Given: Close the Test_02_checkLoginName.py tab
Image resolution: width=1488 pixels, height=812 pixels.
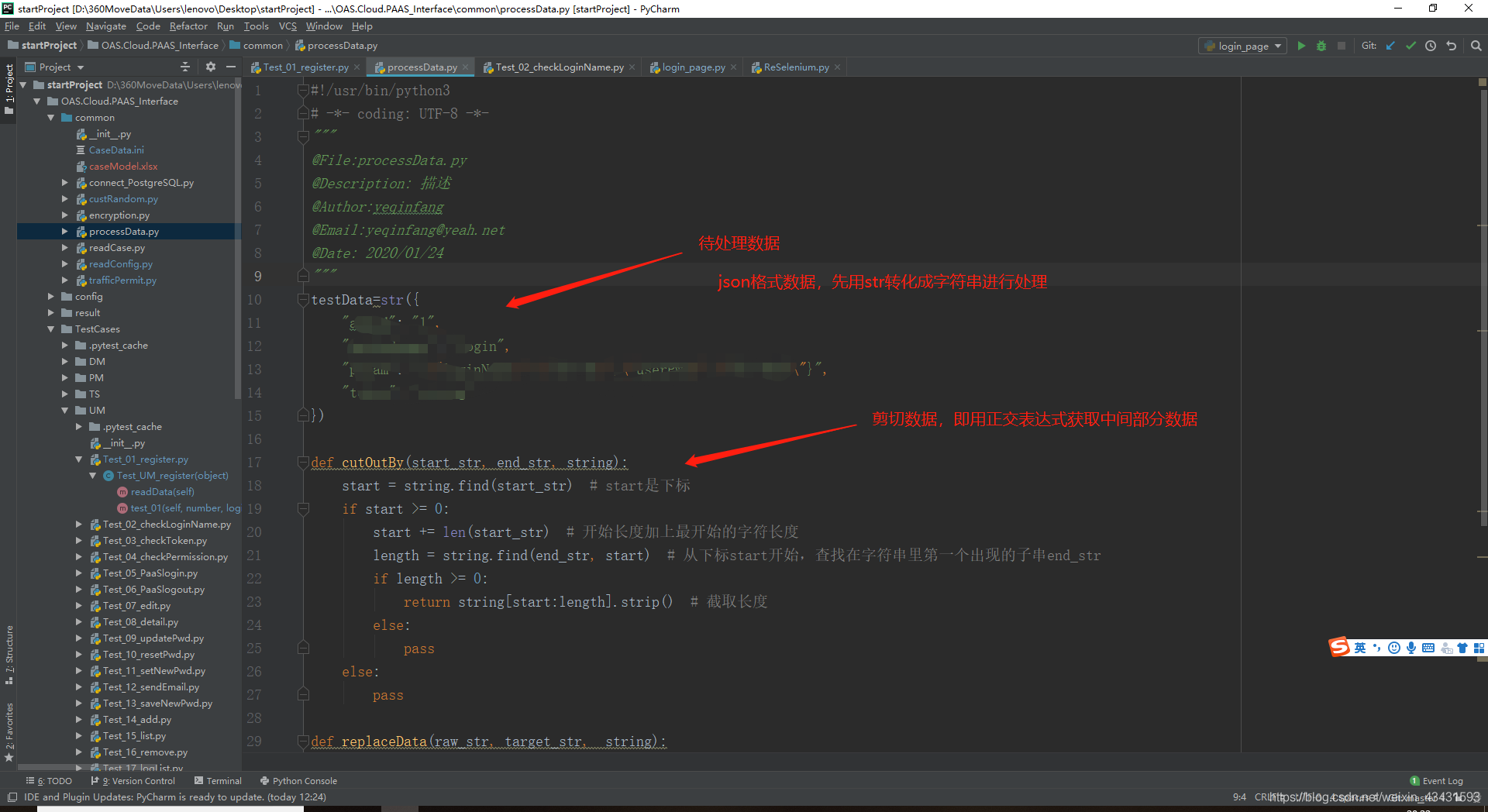Looking at the screenshot, I should (632, 67).
